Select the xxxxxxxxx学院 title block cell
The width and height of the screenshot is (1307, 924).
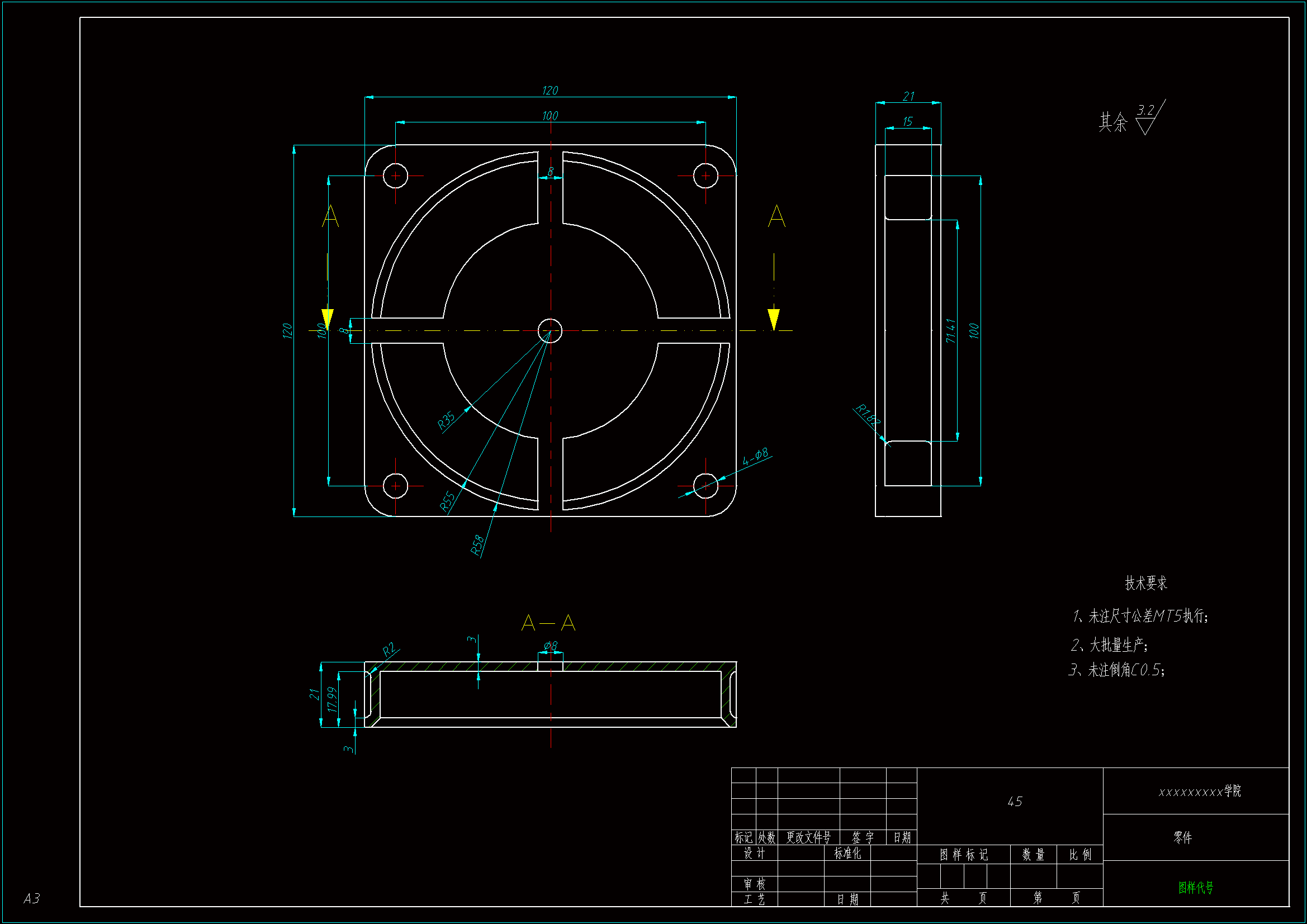[x=1200, y=792]
